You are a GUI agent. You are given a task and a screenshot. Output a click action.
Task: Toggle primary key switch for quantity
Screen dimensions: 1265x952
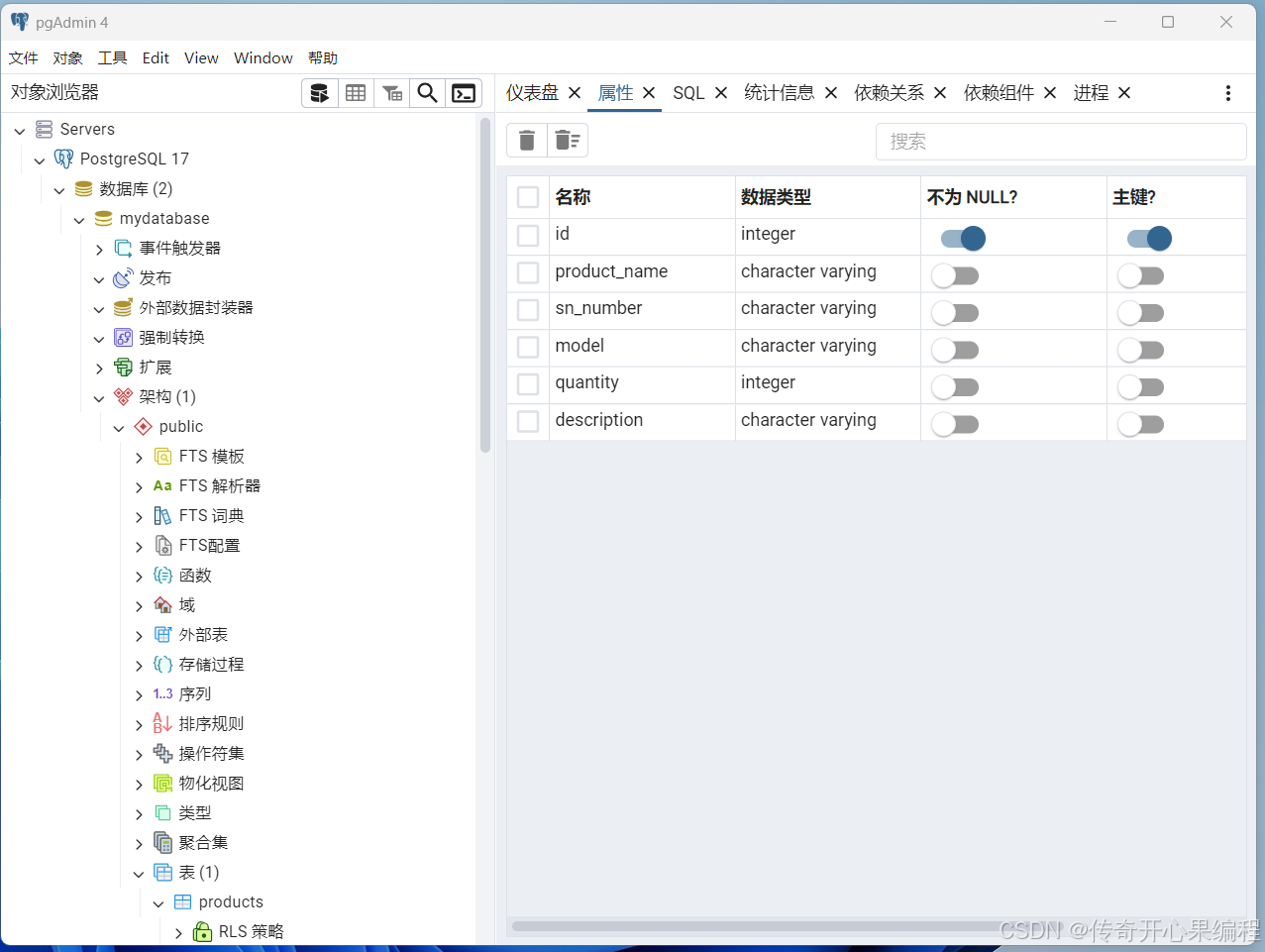1141,387
